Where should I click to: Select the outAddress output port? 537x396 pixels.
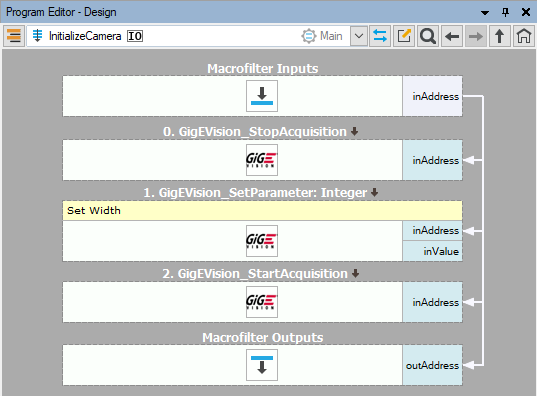(x=433, y=366)
